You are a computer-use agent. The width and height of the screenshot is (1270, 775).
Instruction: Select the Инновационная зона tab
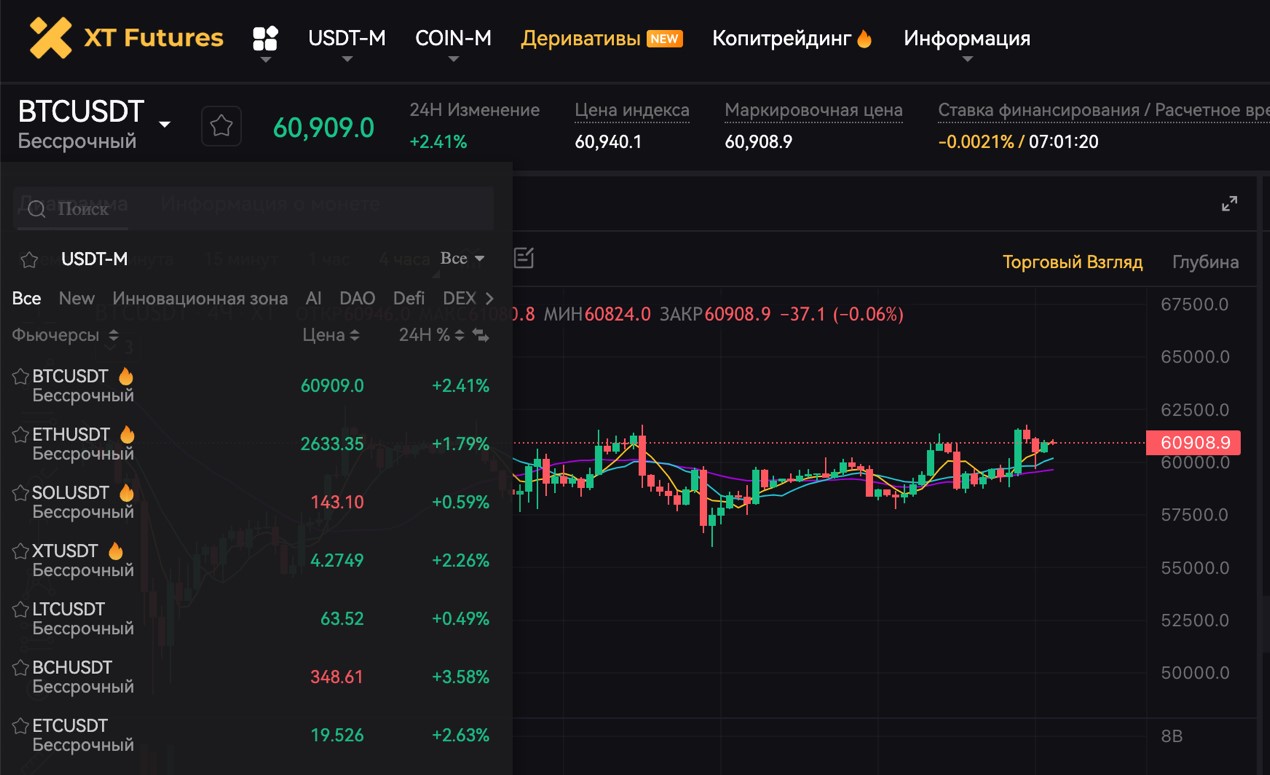pyautogui.click(x=200, y=298)
